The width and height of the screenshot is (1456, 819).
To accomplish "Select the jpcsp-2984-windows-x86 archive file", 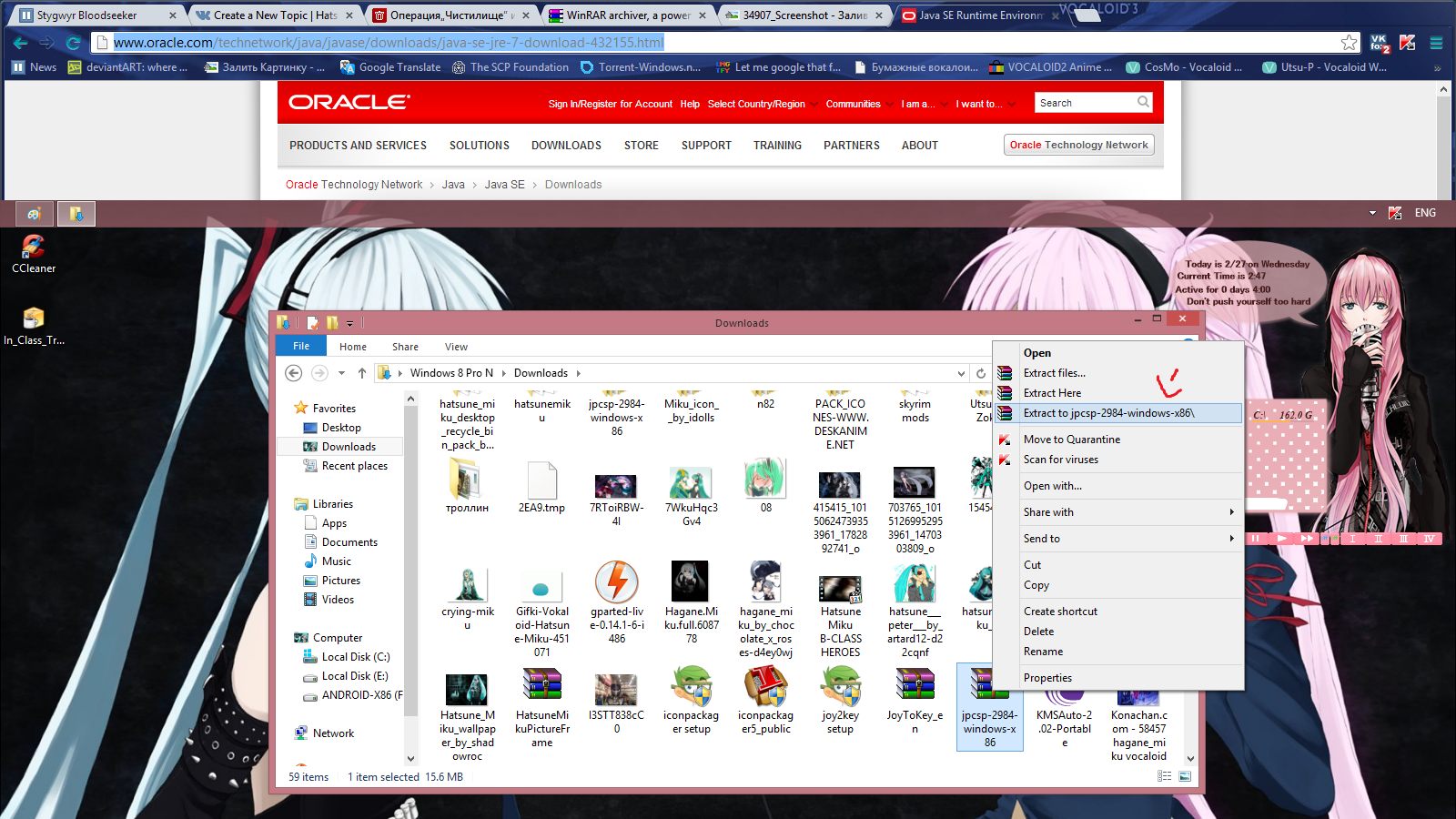I will [x=990, y=707].
